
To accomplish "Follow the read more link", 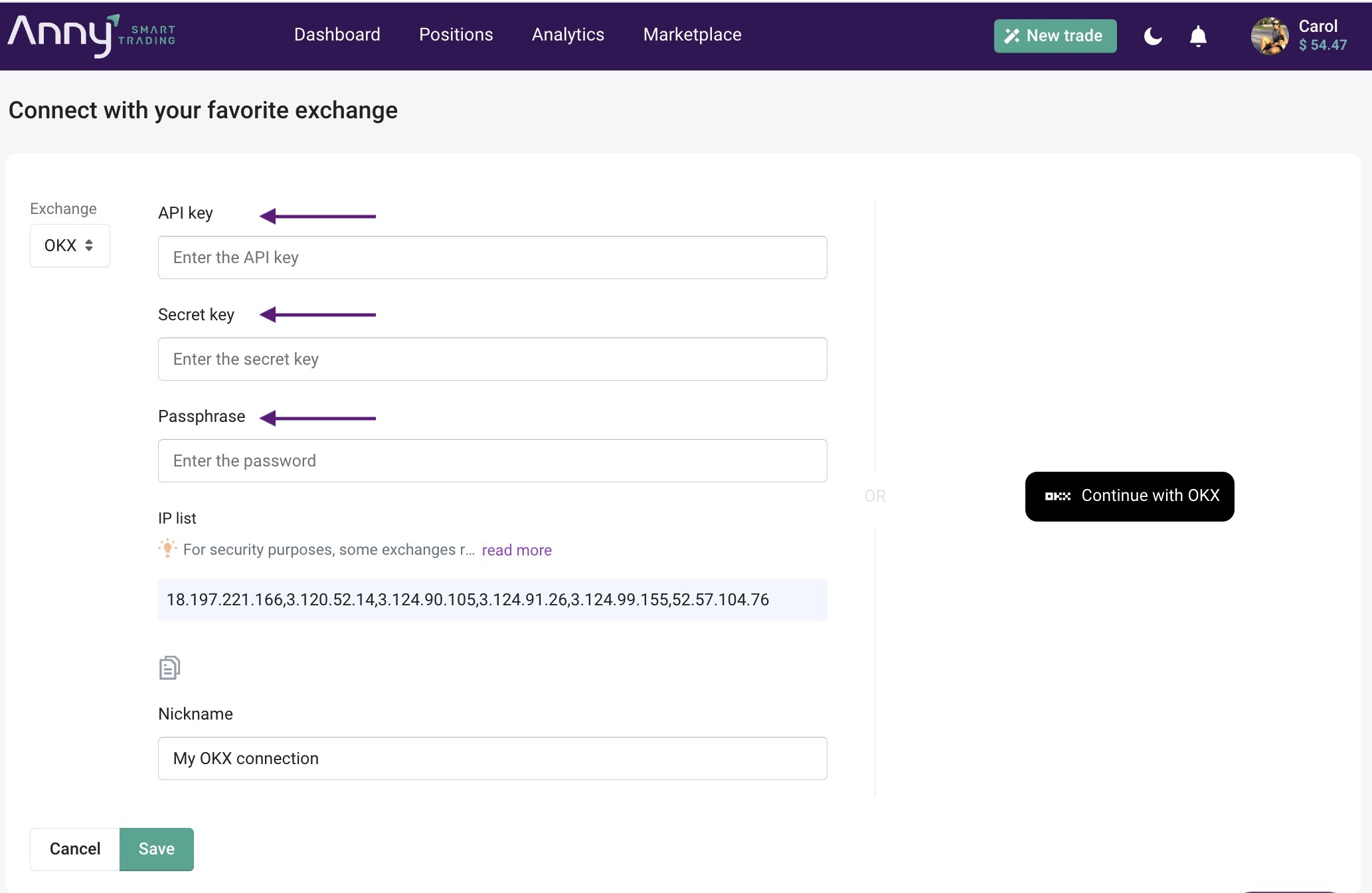I will pyautogui.click(x=517, y=550).
